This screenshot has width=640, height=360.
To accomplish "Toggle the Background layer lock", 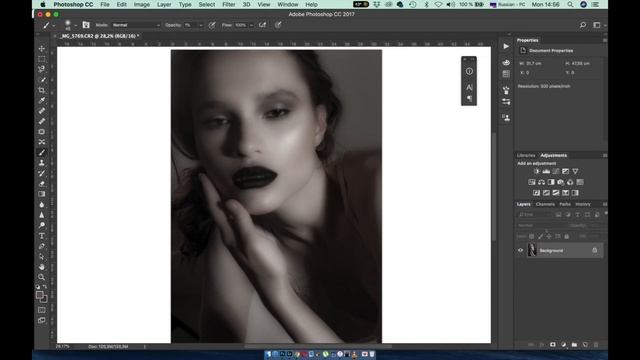I will coord(595,250).
